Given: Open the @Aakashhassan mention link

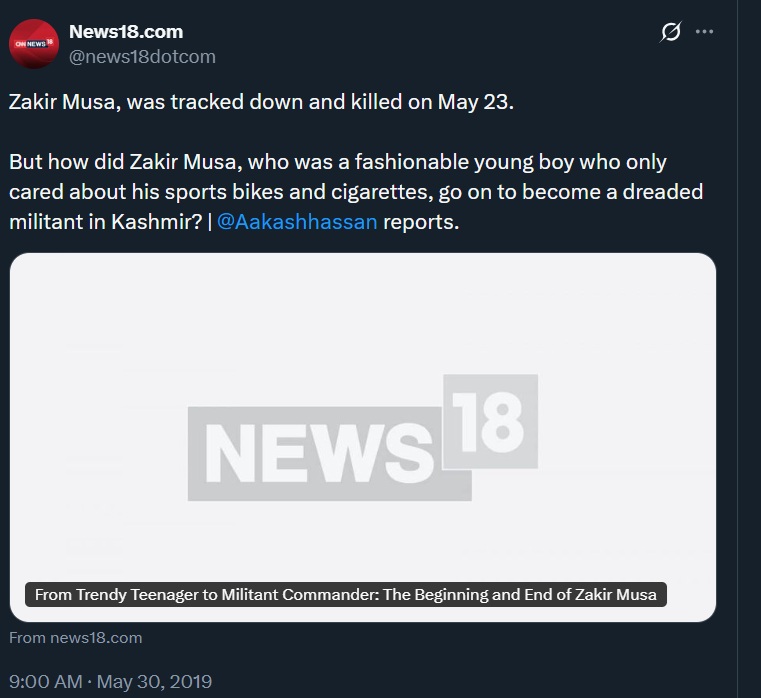Looking at the screenshot, I should (x=297, y=221).
